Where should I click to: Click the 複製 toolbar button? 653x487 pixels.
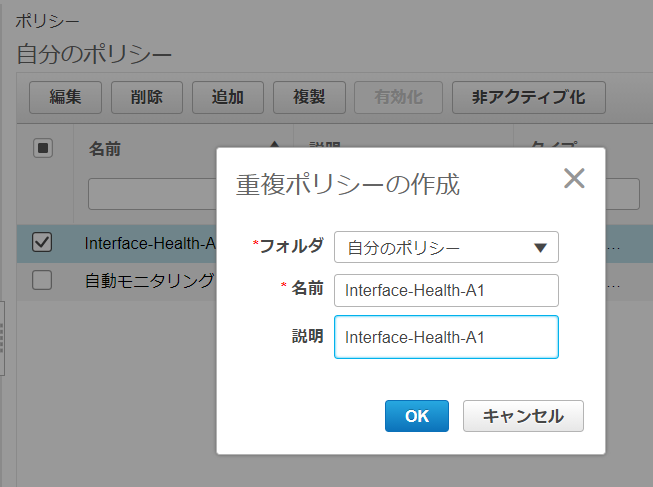point(309,97)
